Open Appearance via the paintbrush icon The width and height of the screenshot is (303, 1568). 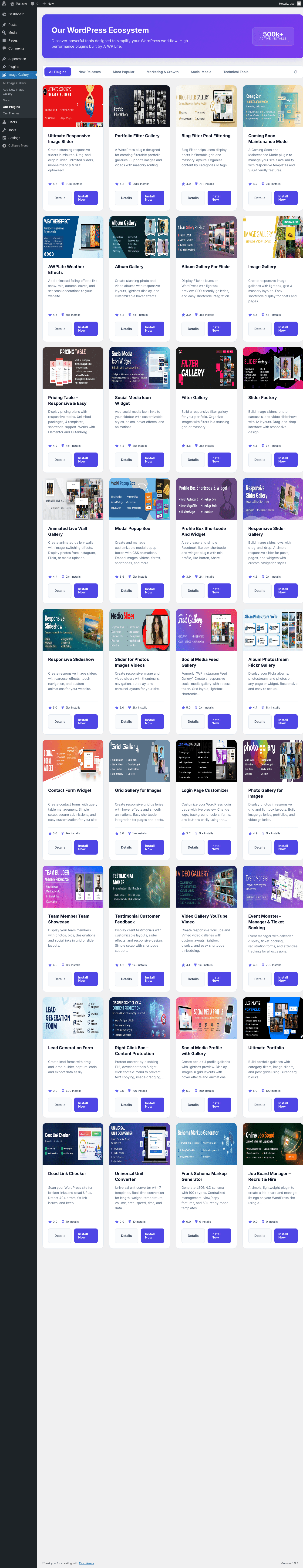pos(4,59)
